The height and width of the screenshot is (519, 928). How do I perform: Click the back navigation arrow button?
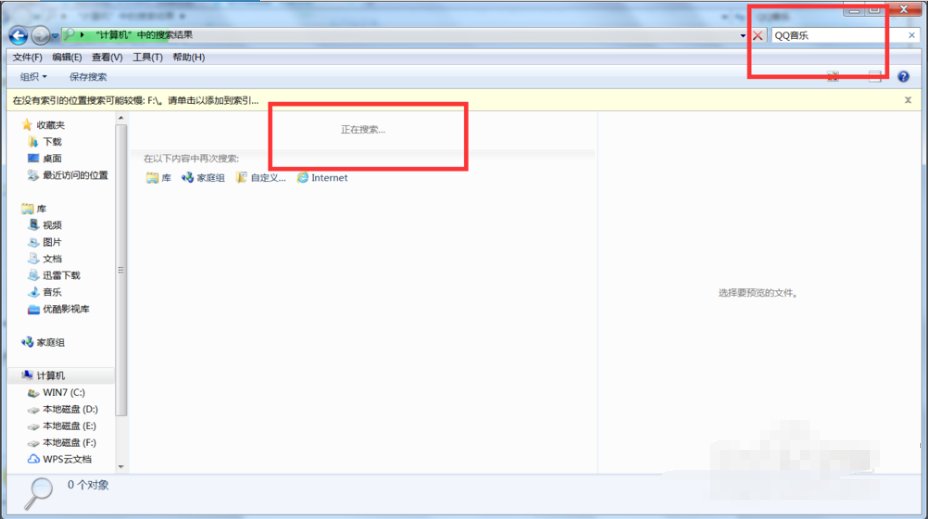click(x=18, y=35)
